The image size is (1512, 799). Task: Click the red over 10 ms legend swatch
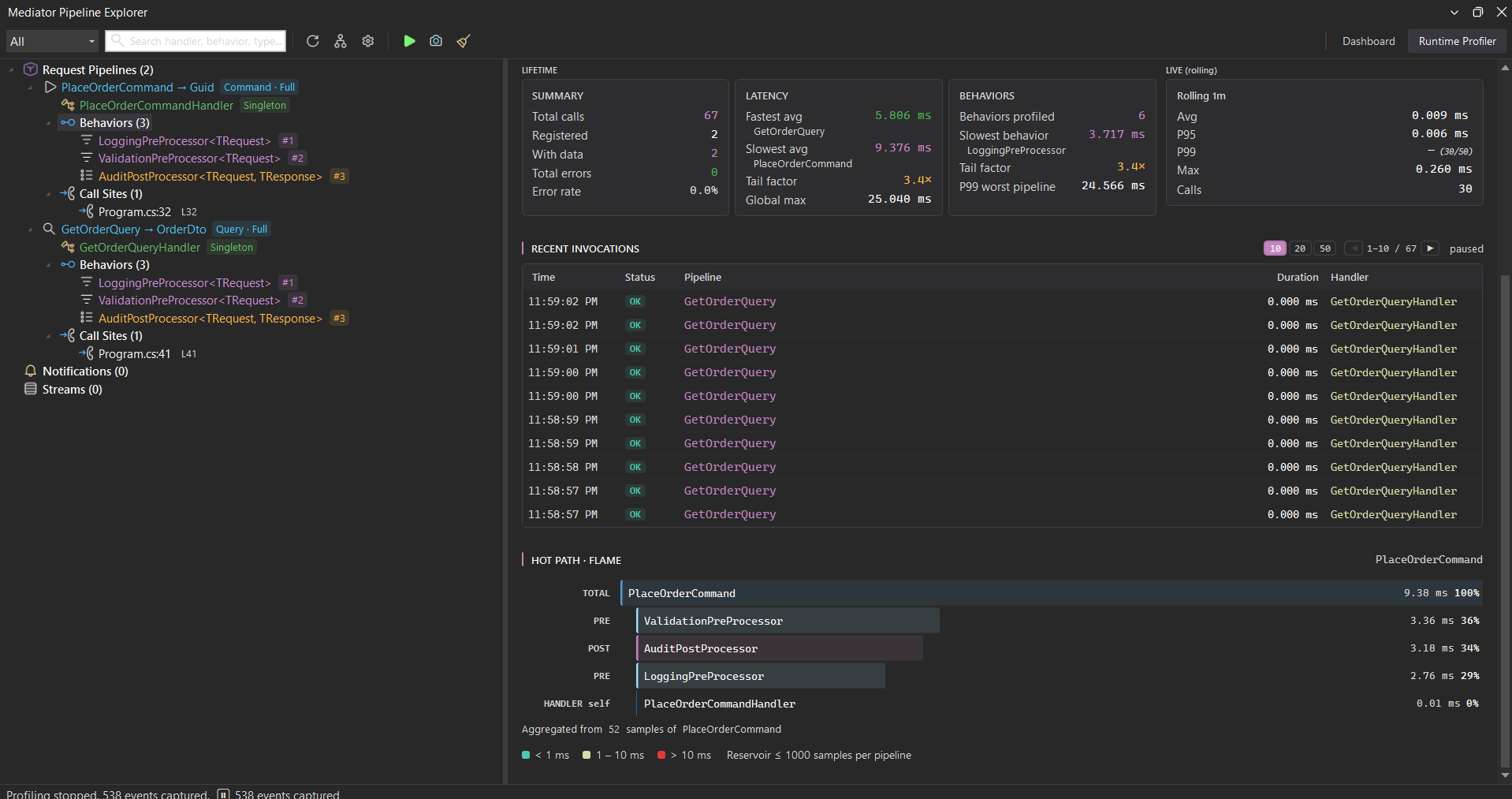click(x=661, y=756)
